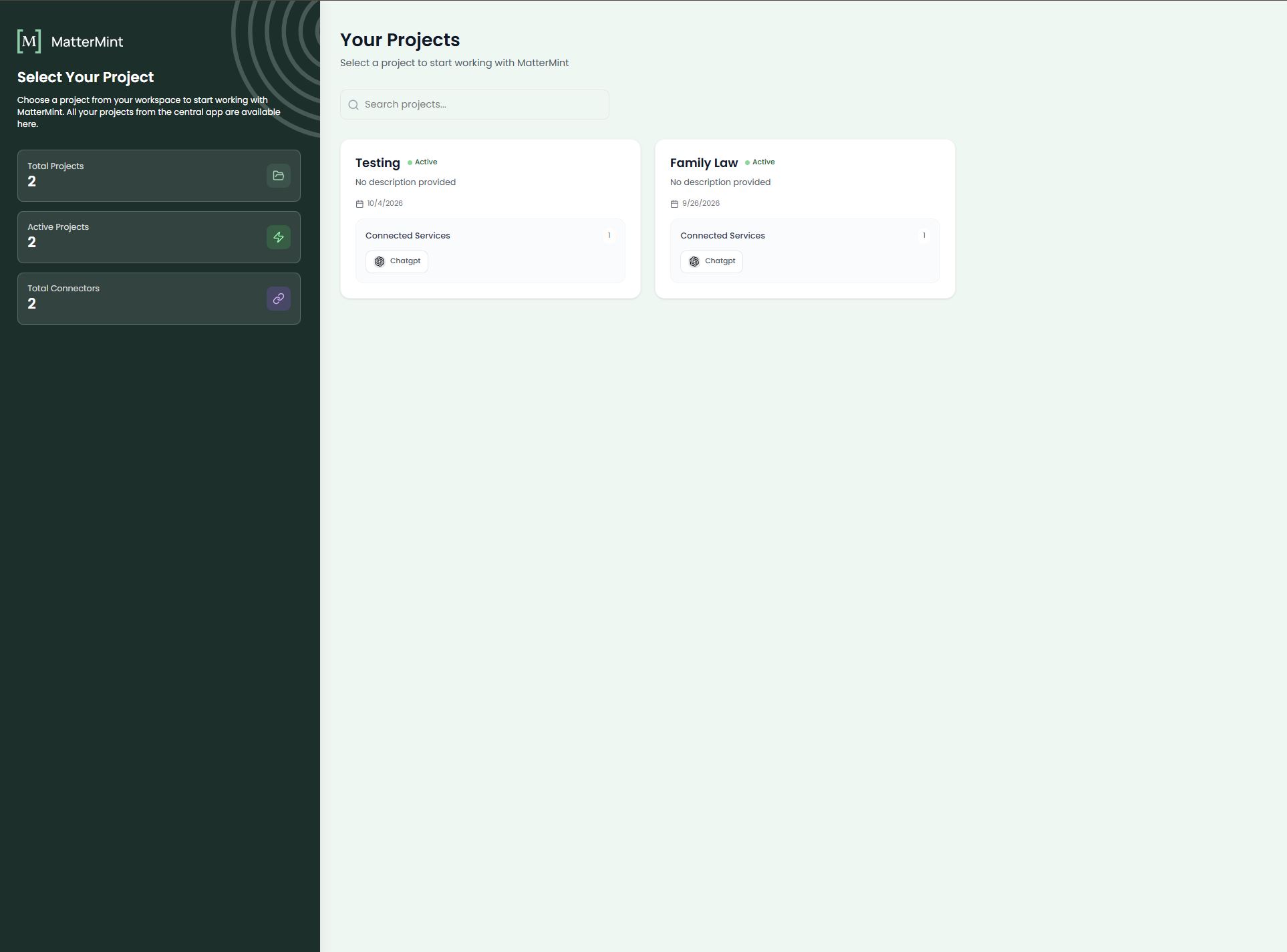1287x952 pixels.
Task: Select the Chatgpt chip in Testing card
Action: click(397, 261)
